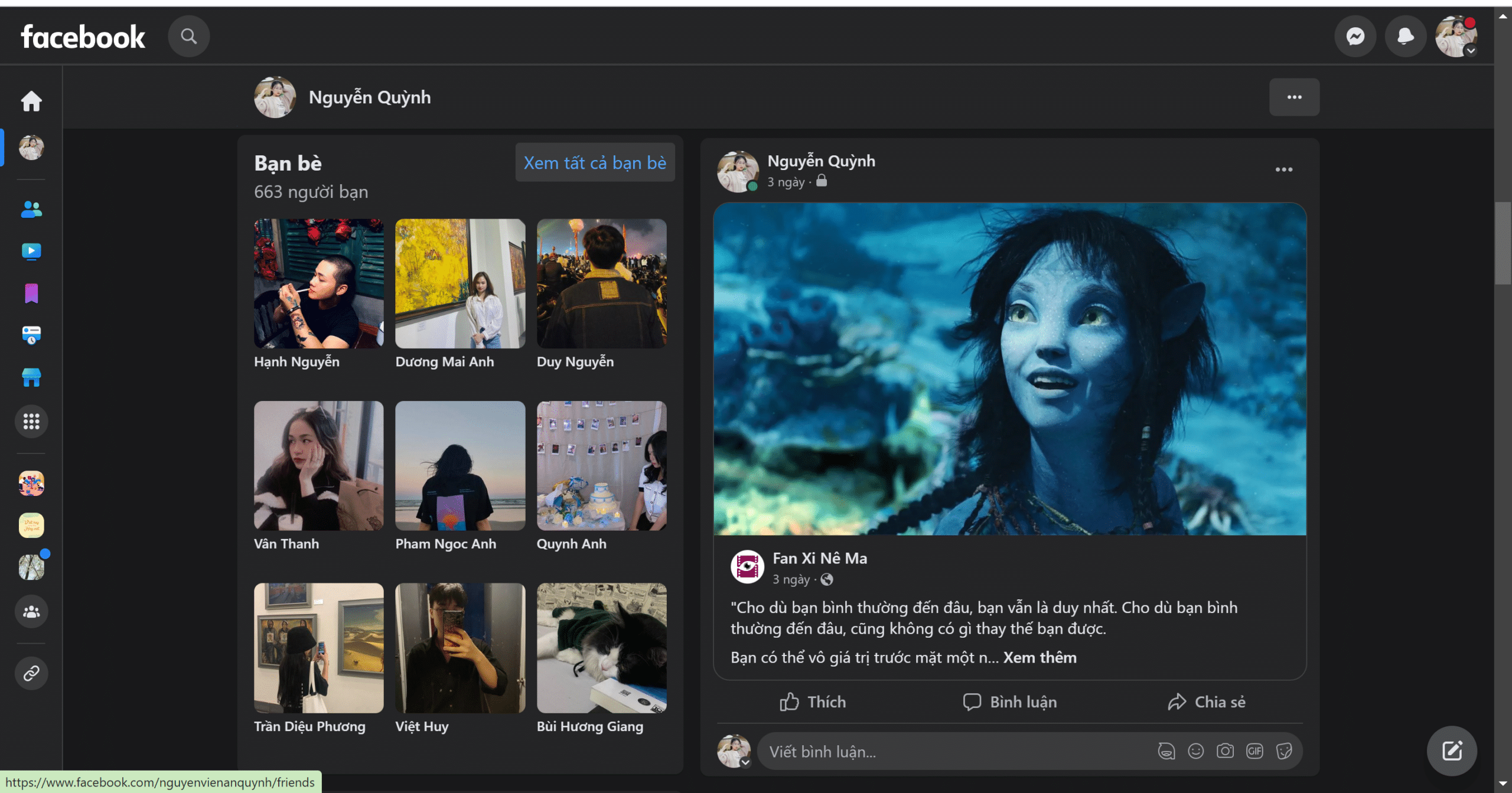Open Watch video icon in sidebar
This screenshot has height=793, width=1512.
[x=31, y=251]
